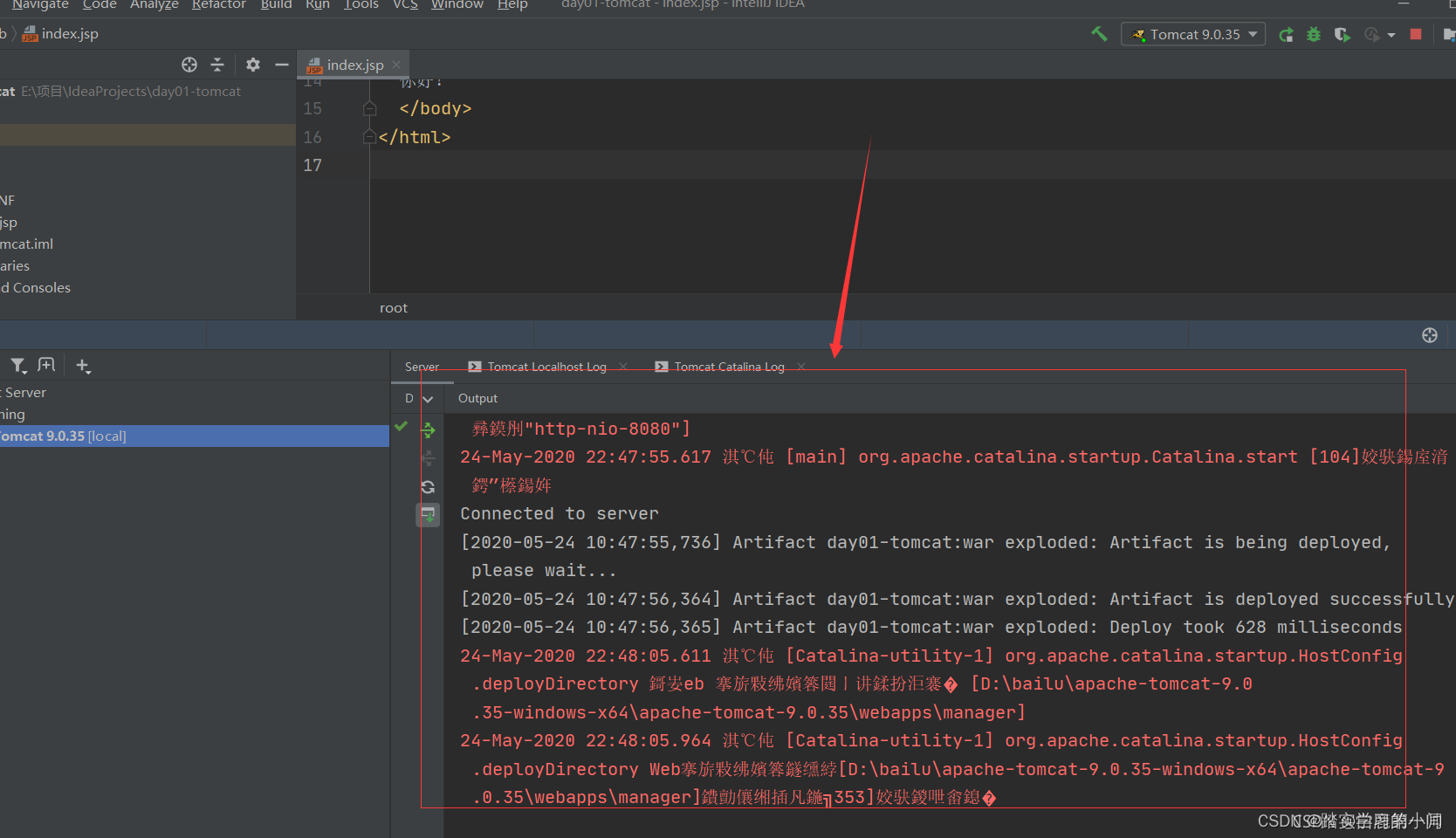
Task: Open the Window menu
Action: 457,4
